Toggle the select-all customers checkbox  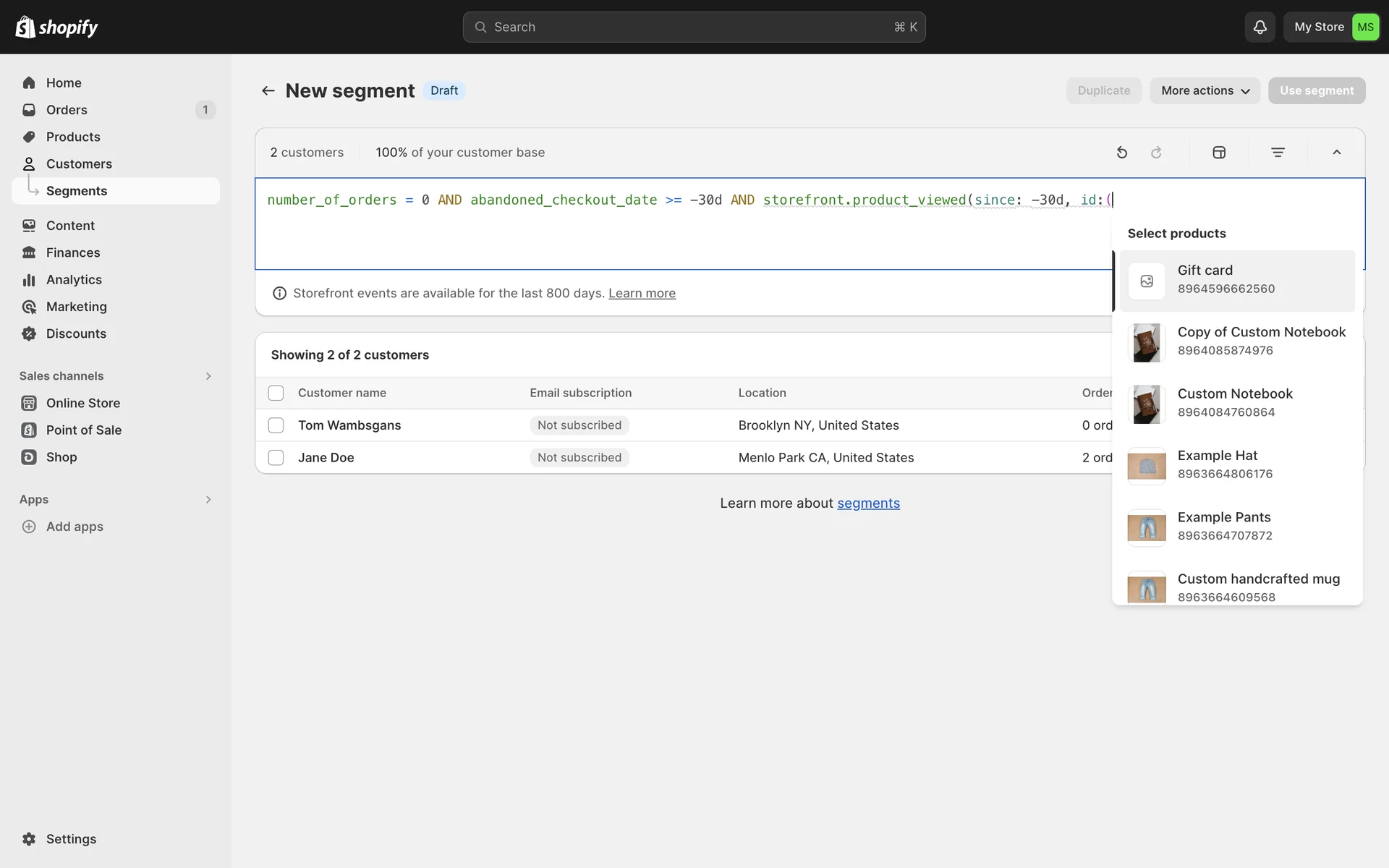276,393
